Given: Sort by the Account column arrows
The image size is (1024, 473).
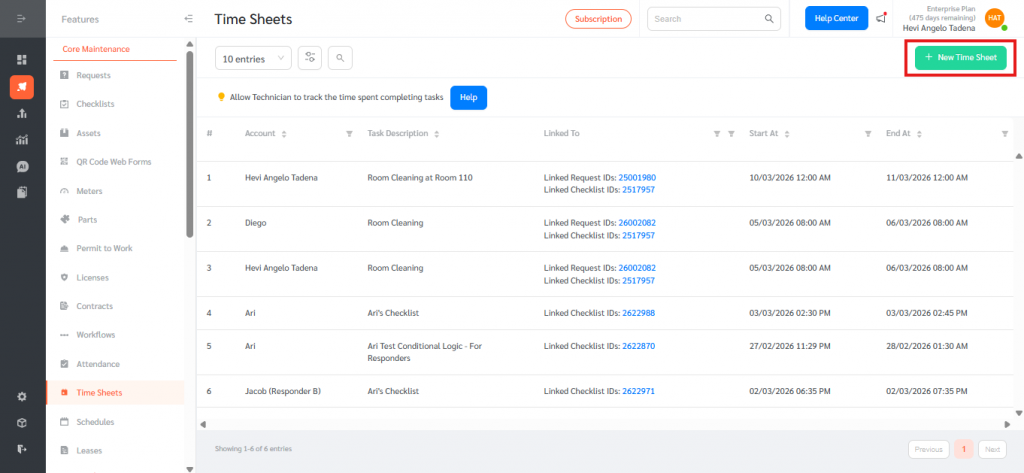Looking at the screenshot, I should tap(284, 134).
